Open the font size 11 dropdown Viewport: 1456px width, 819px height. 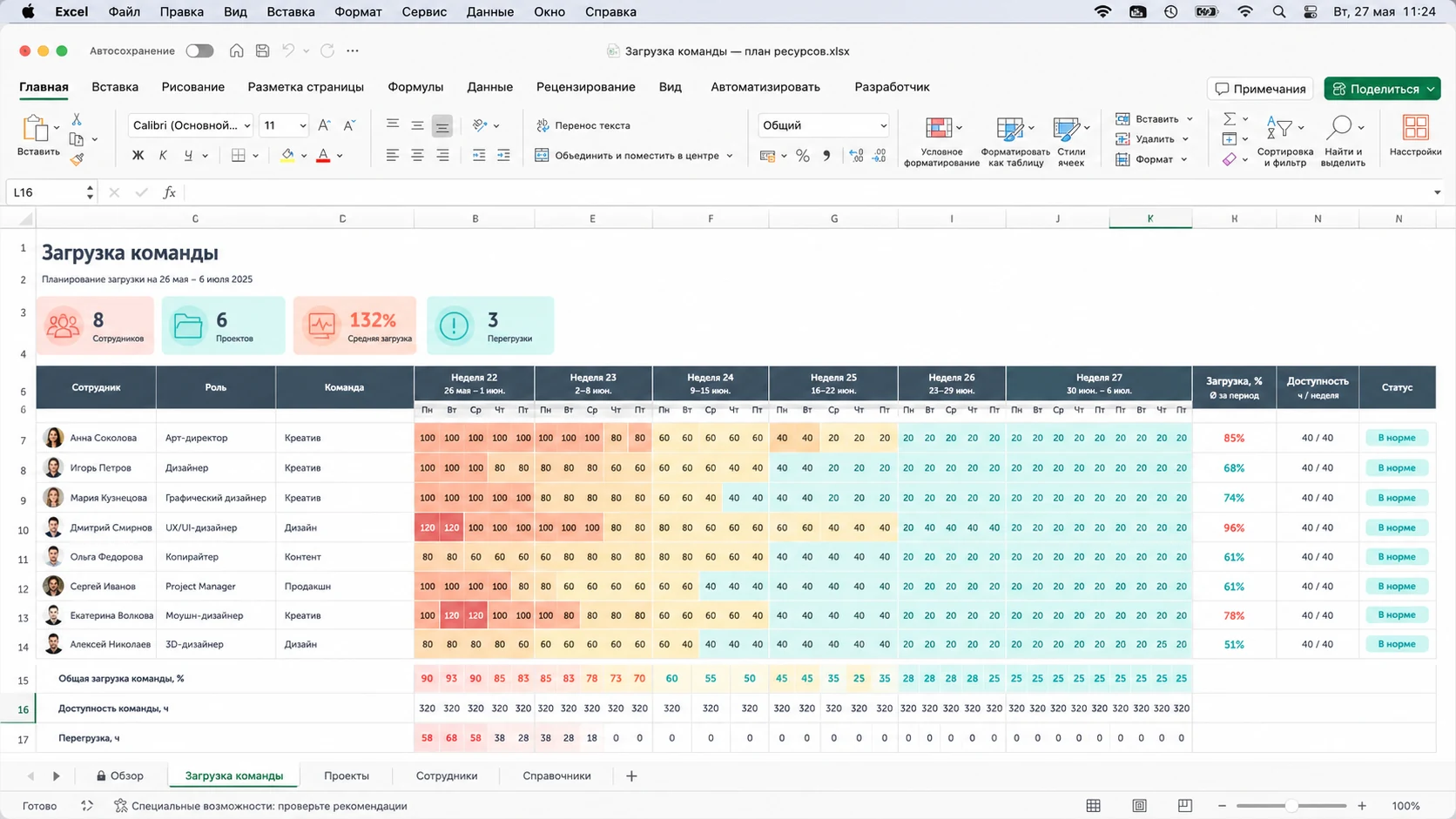pyautogui.click(x=285, y=125)
